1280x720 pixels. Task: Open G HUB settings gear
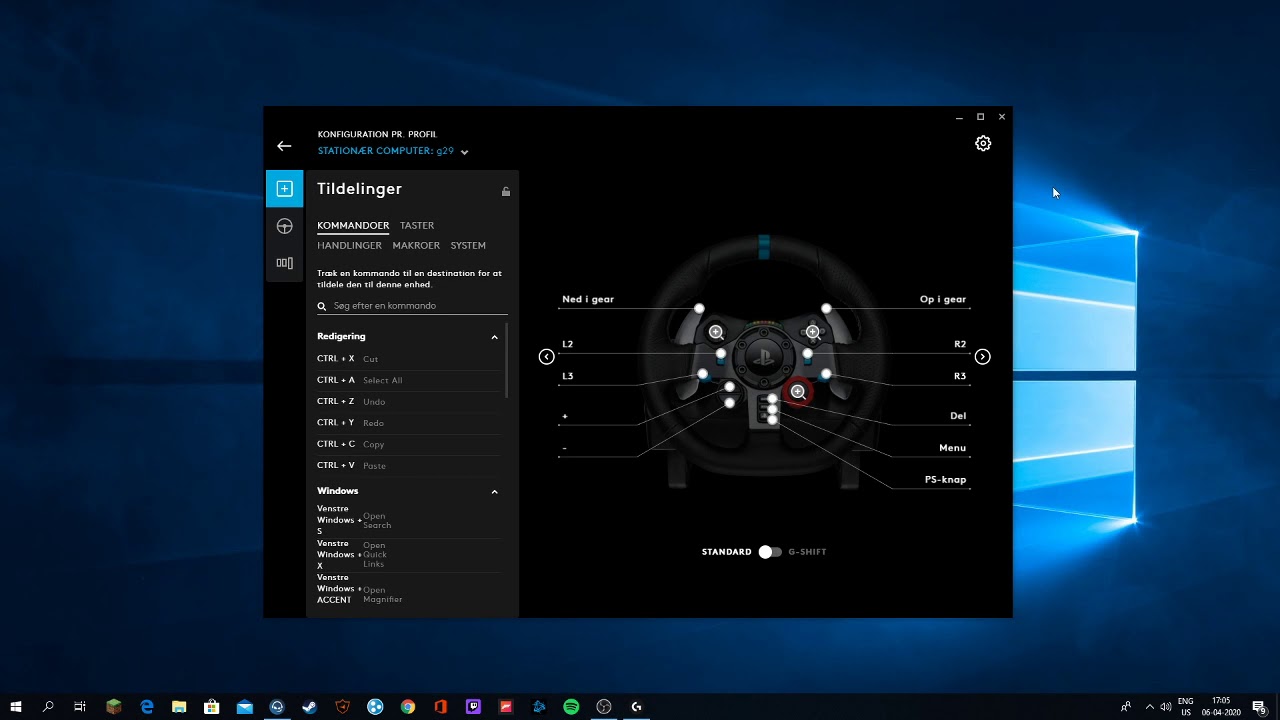coord(983,143)
